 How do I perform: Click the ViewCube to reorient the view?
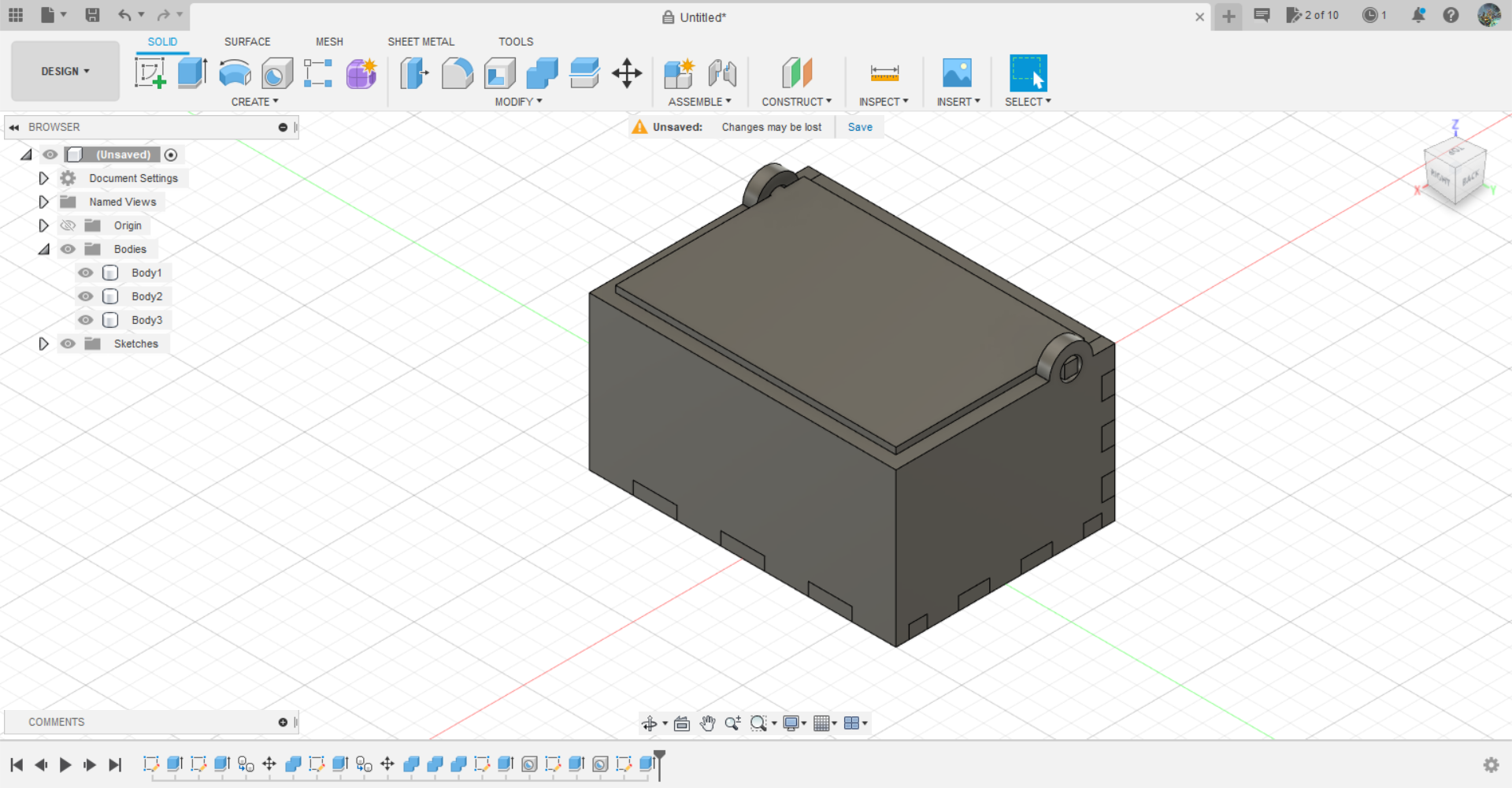pyautogui.click(x=1455, y=172)
